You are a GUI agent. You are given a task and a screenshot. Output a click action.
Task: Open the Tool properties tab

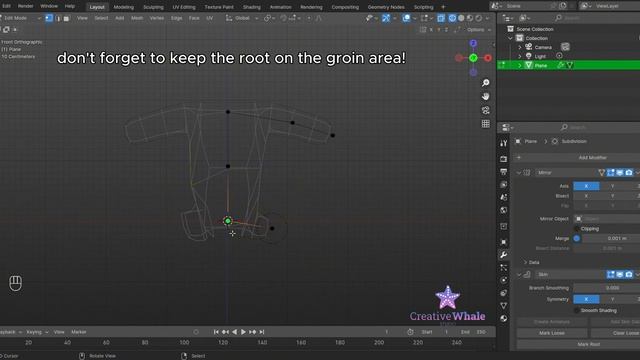pyautogui.click(x=504, y=143)
